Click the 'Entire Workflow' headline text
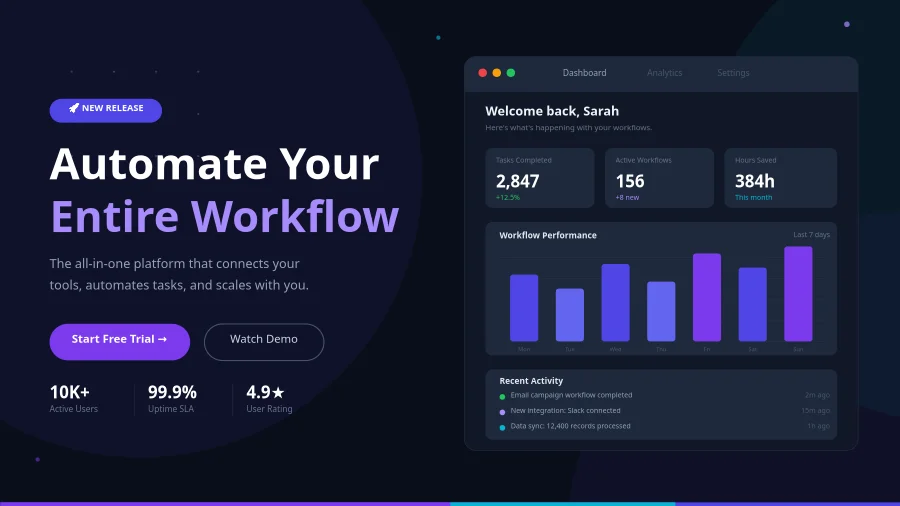This screenshot has width=900, height=506. click(x=224, y=216)
